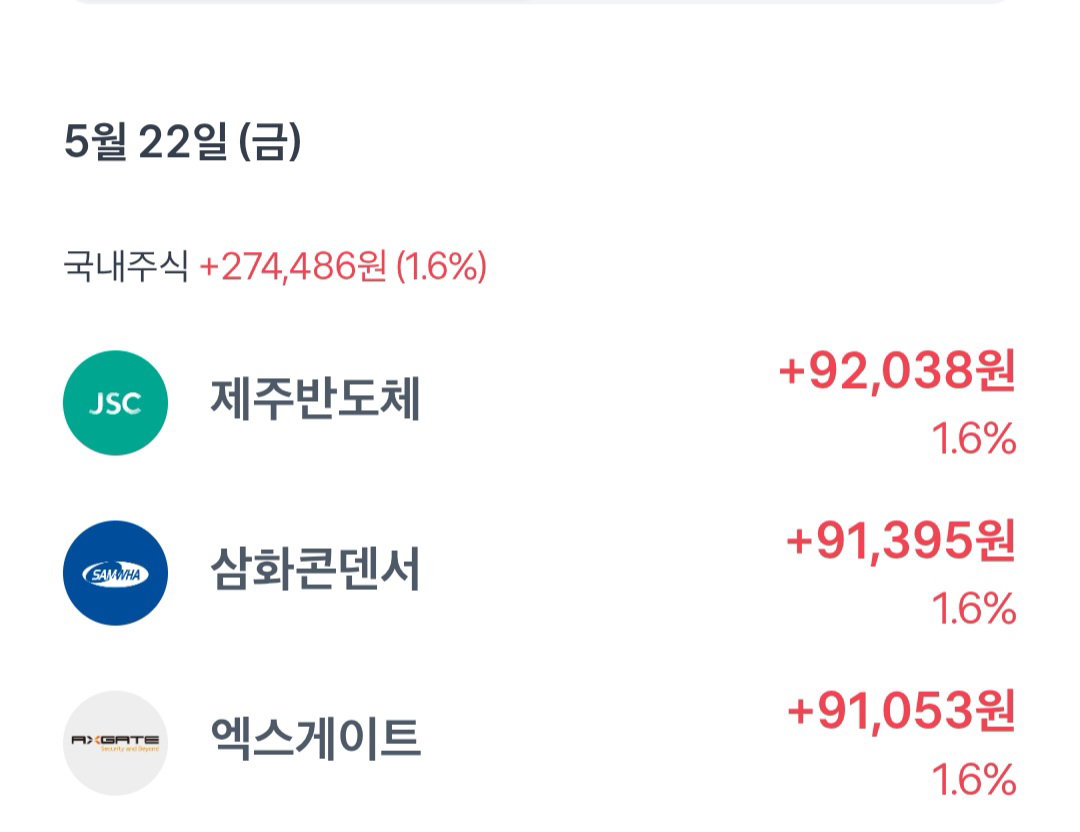
Task: Click the (금) weekday in the header
Action: 270,143
